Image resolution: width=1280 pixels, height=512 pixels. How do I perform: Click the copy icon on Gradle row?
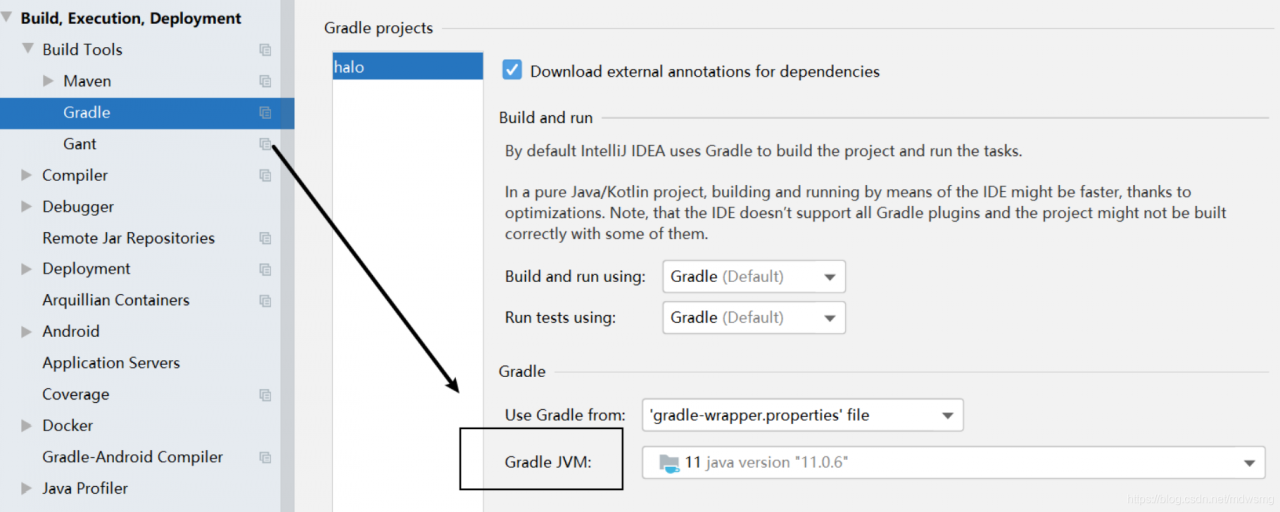[x=265, y=113]
